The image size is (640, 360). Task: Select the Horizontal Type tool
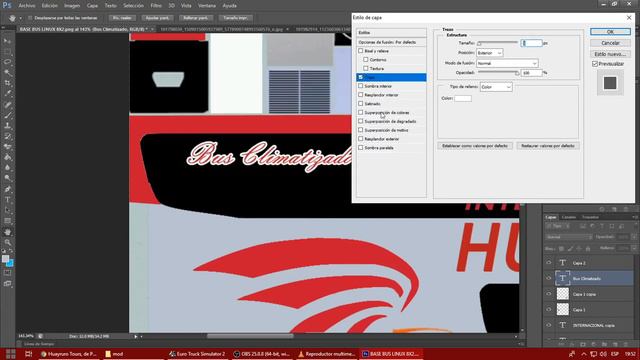(x=7, y=200)
